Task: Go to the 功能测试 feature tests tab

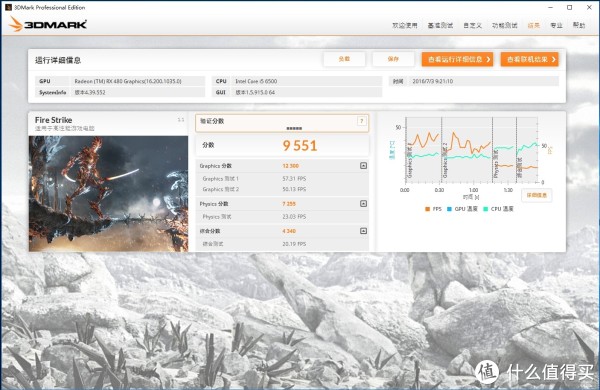Action: [x=504, y=25]
